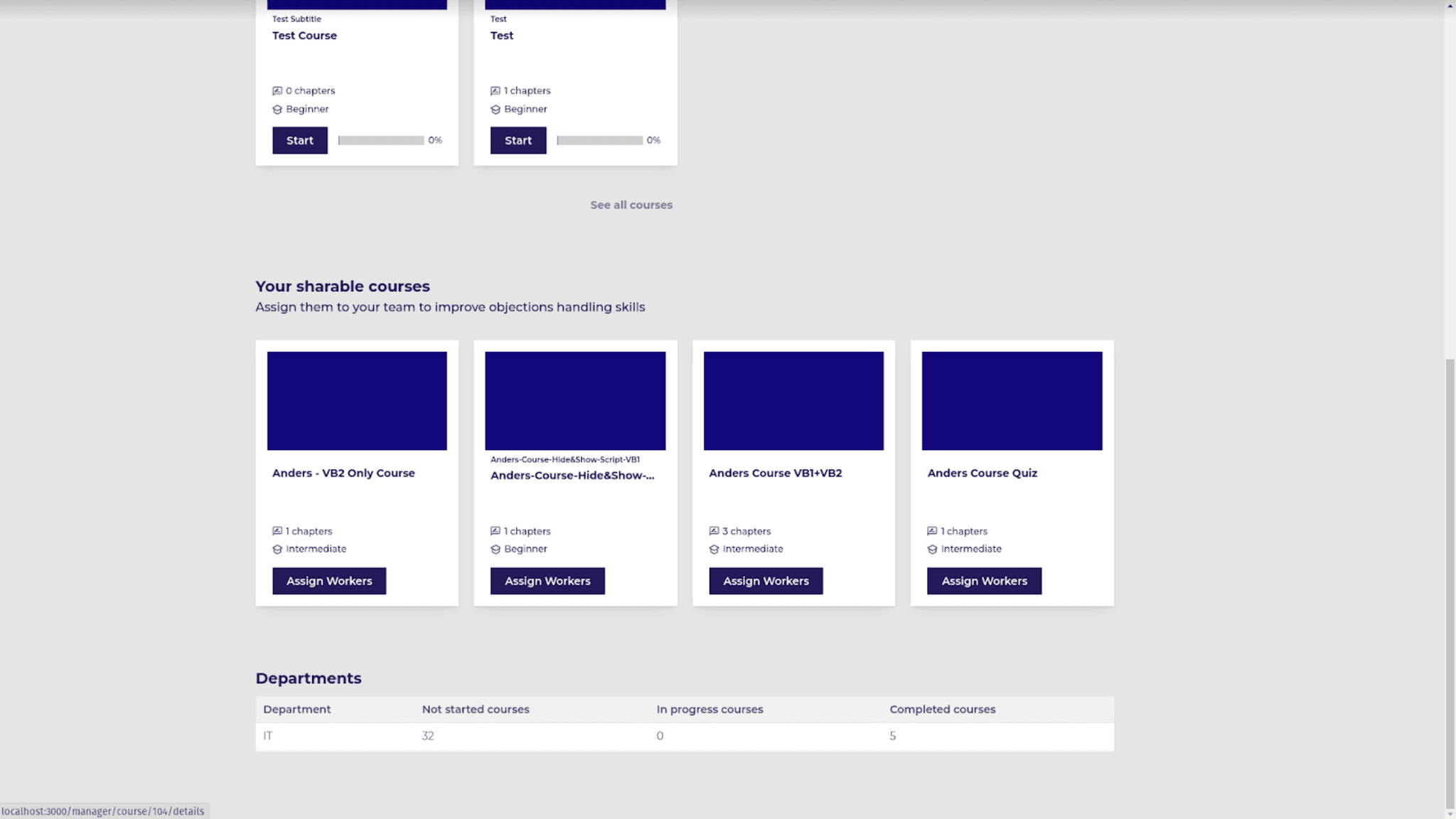Start the Test Course
The image size is (1456, 819).
click(299, 140)
